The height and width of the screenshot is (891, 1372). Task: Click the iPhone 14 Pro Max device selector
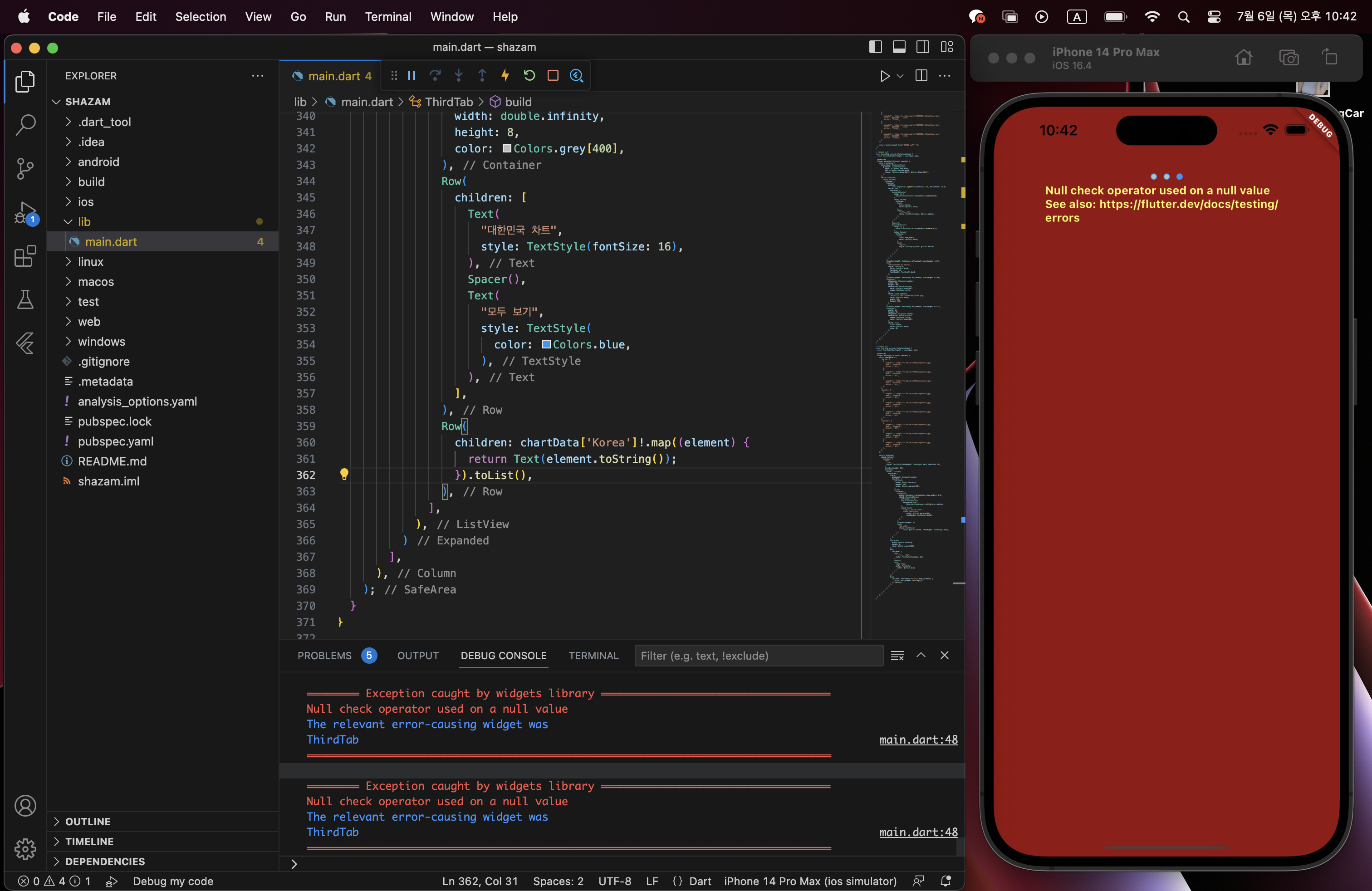coord(810,881)
